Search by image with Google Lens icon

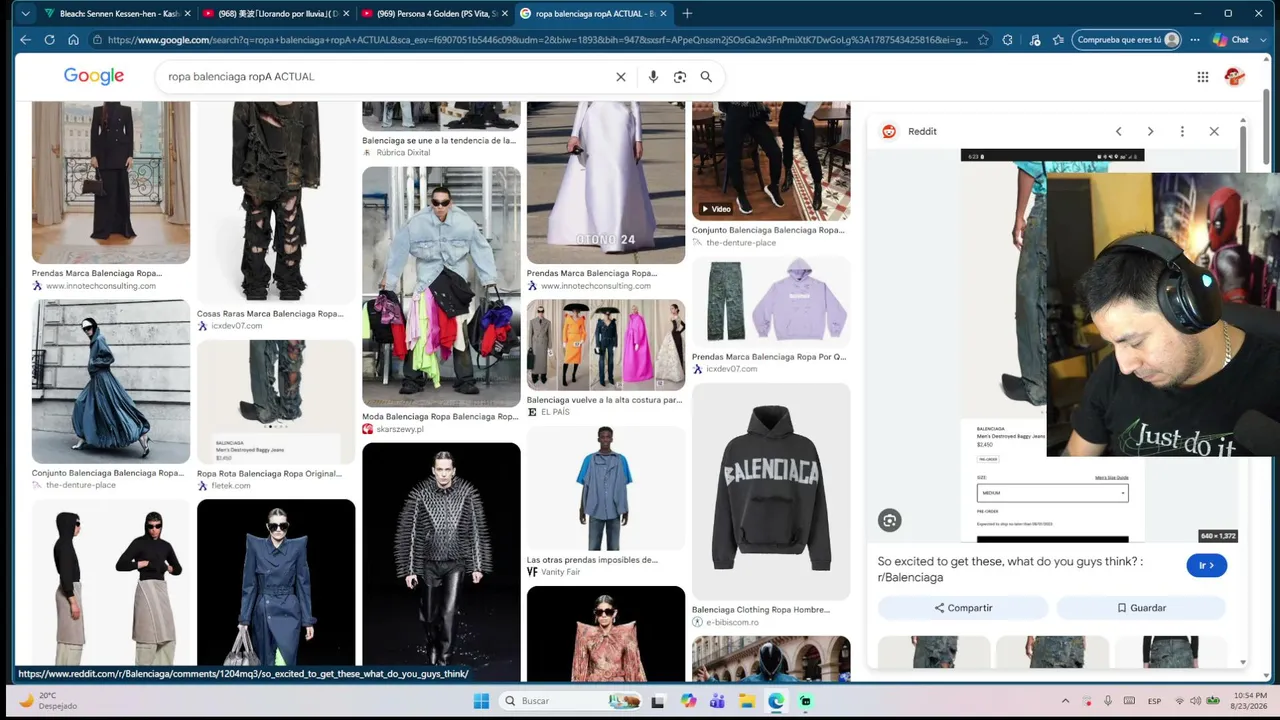point(680,77)
